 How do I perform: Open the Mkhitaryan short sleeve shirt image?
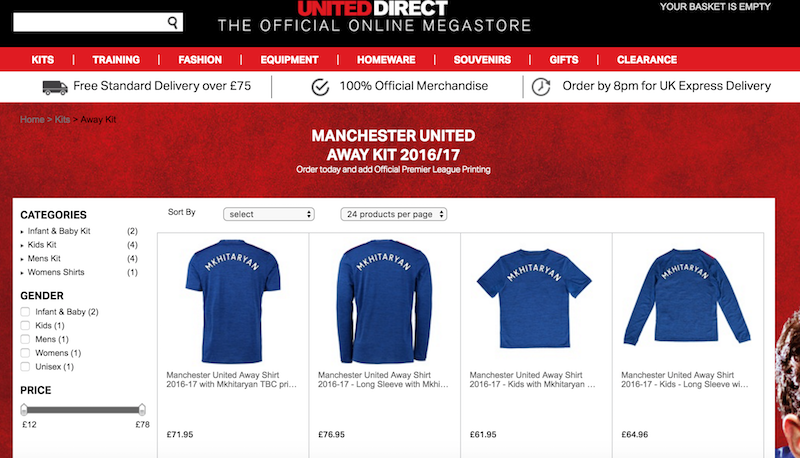tap(232, 301)
